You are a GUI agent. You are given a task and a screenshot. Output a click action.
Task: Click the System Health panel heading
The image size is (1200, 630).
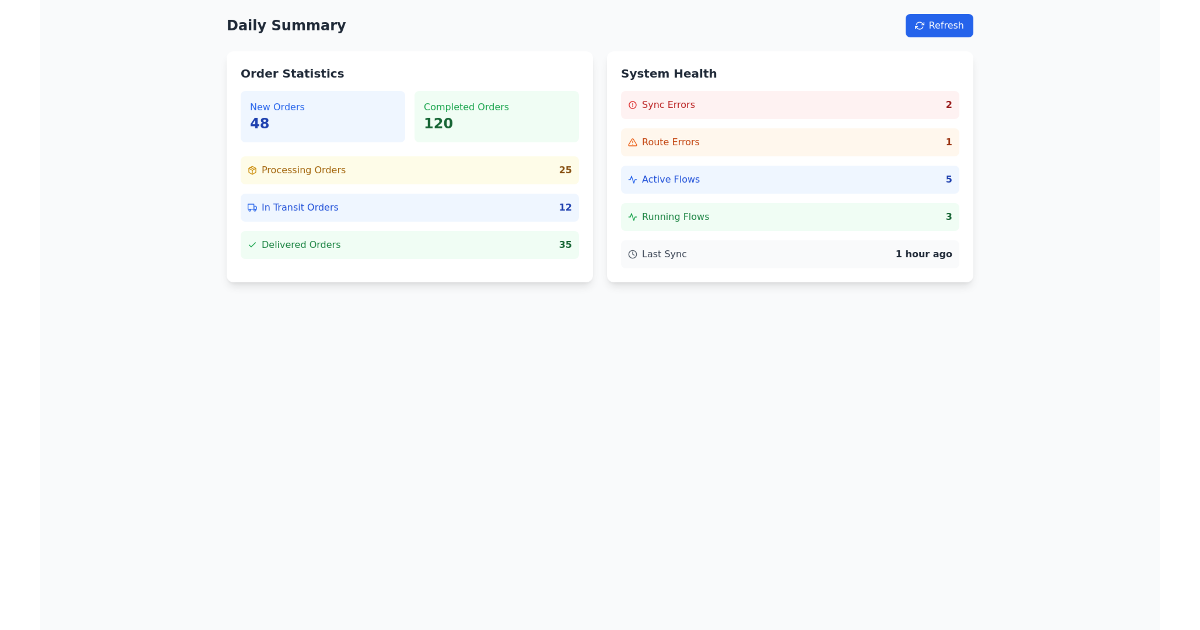click(x=668, y=73)
